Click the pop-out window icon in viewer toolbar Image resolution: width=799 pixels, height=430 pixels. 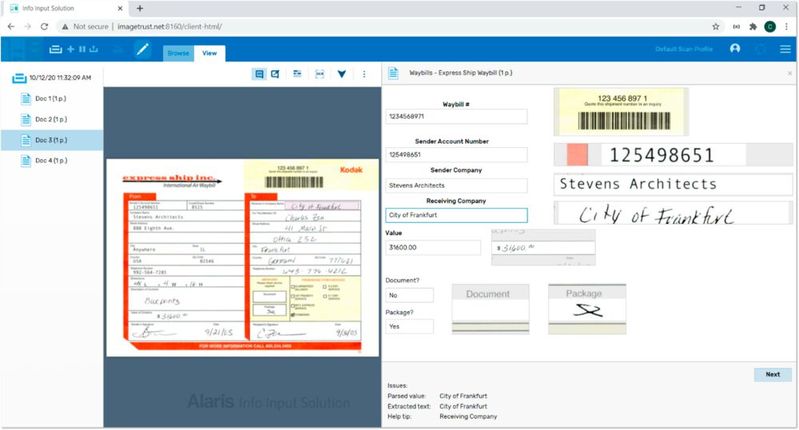point(275,74)
